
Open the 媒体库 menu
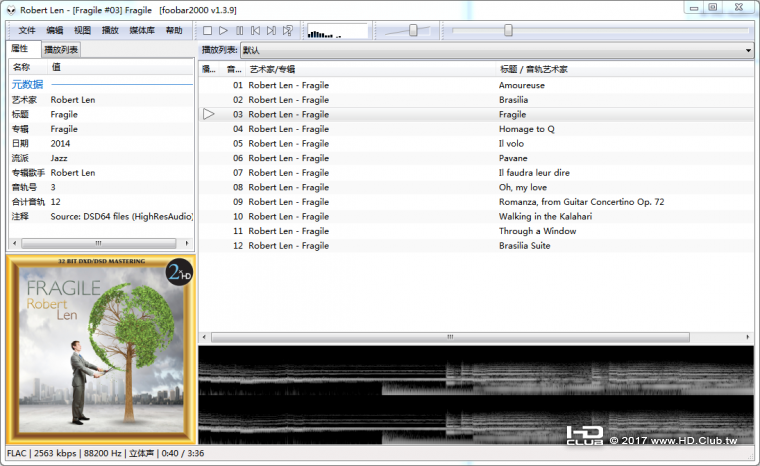[141, 31]
